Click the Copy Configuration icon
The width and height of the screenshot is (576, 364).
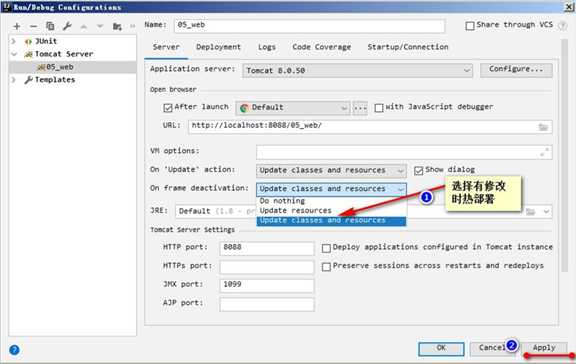(x=50, y=26)
